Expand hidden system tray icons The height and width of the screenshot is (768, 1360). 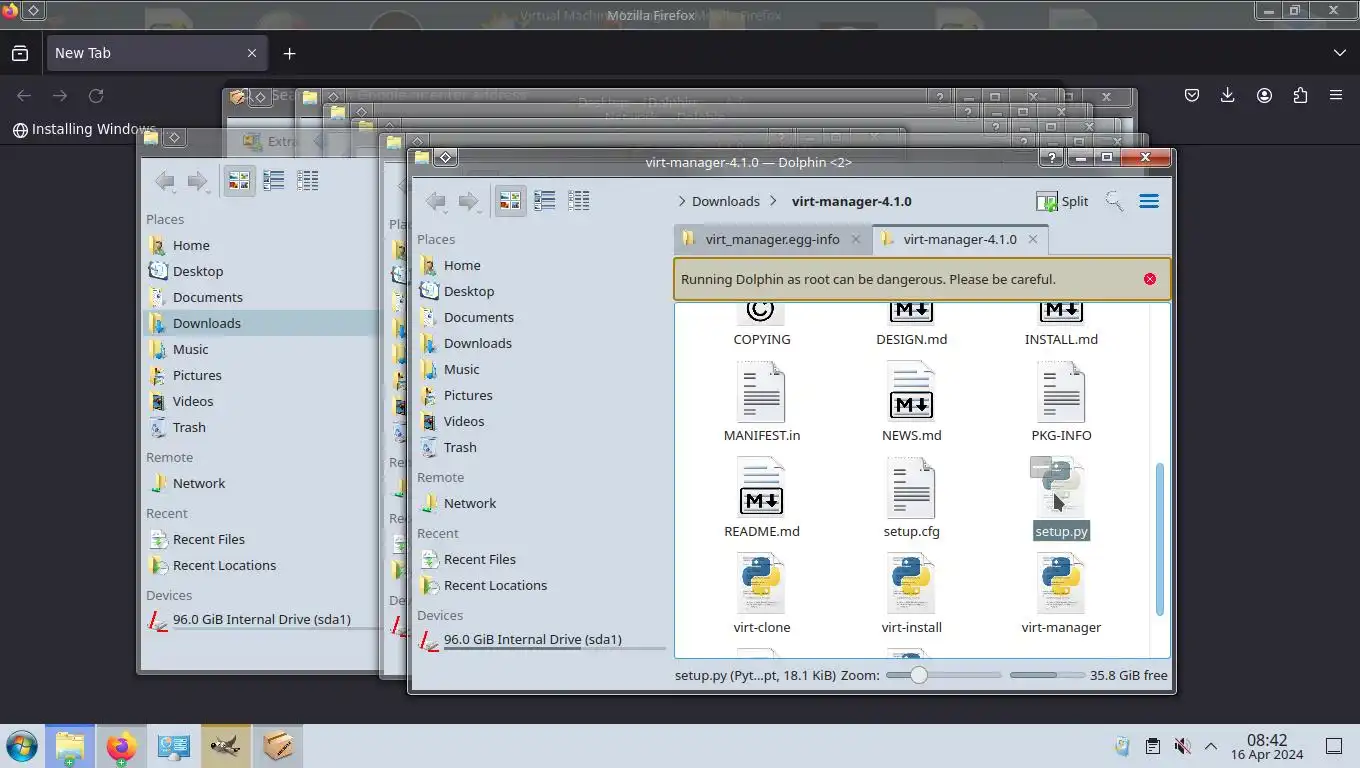point(1210,746)
